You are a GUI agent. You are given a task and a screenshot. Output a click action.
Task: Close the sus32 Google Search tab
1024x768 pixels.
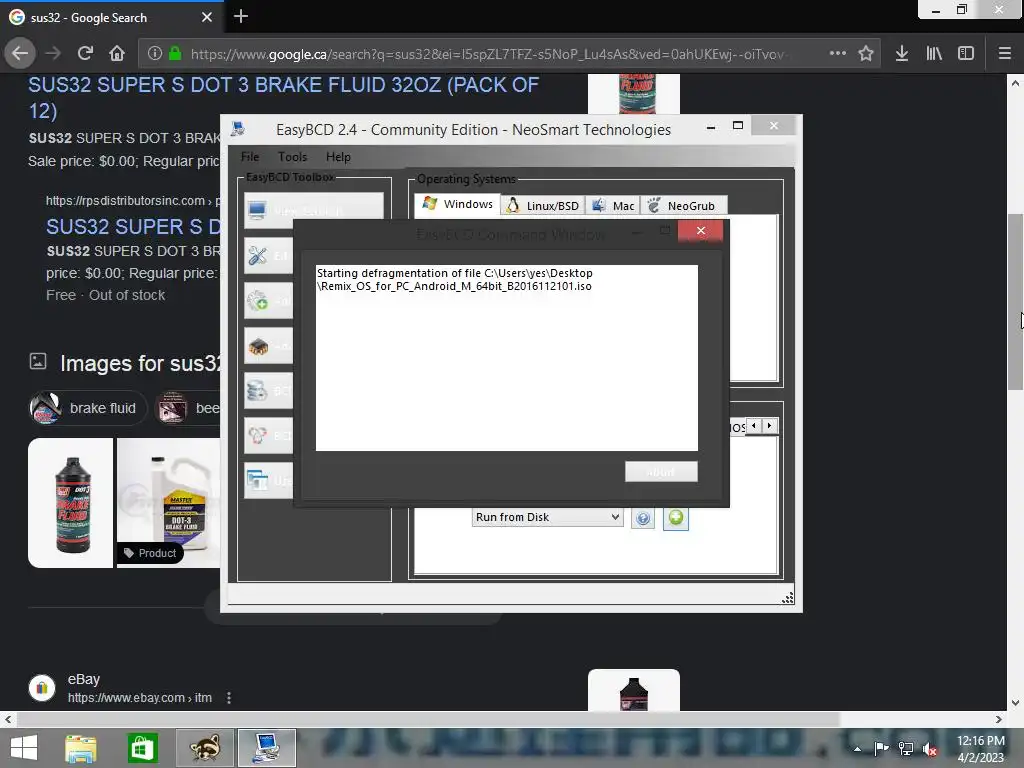207,18
